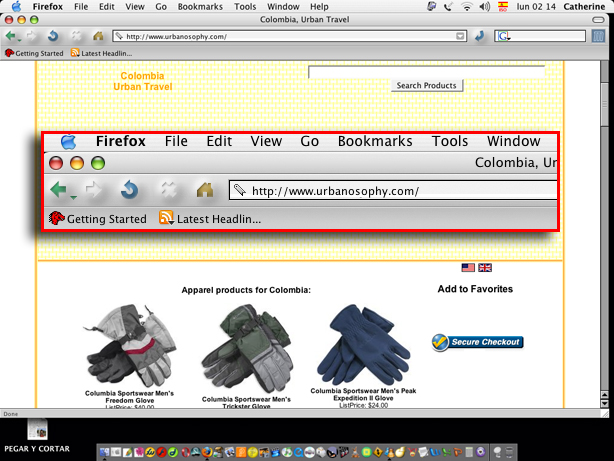
Task: Open Microsoft Excel from the Dock
Action: point(446,452)
